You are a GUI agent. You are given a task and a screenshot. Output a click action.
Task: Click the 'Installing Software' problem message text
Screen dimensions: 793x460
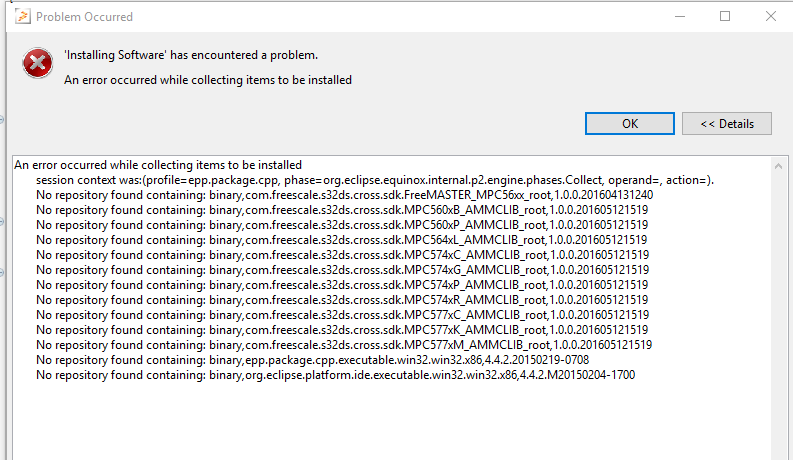191,55
